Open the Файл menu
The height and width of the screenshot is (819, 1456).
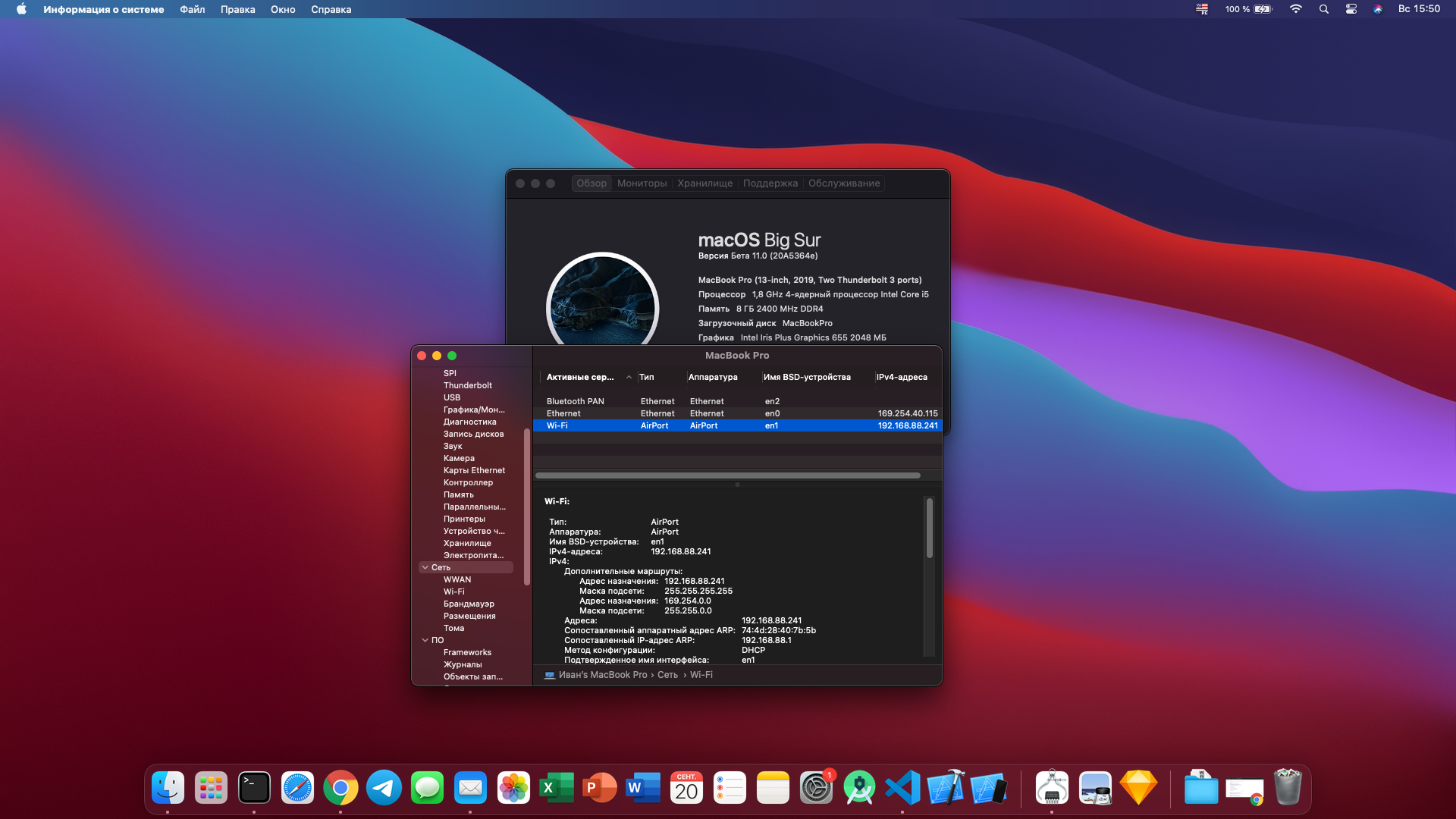192,9
